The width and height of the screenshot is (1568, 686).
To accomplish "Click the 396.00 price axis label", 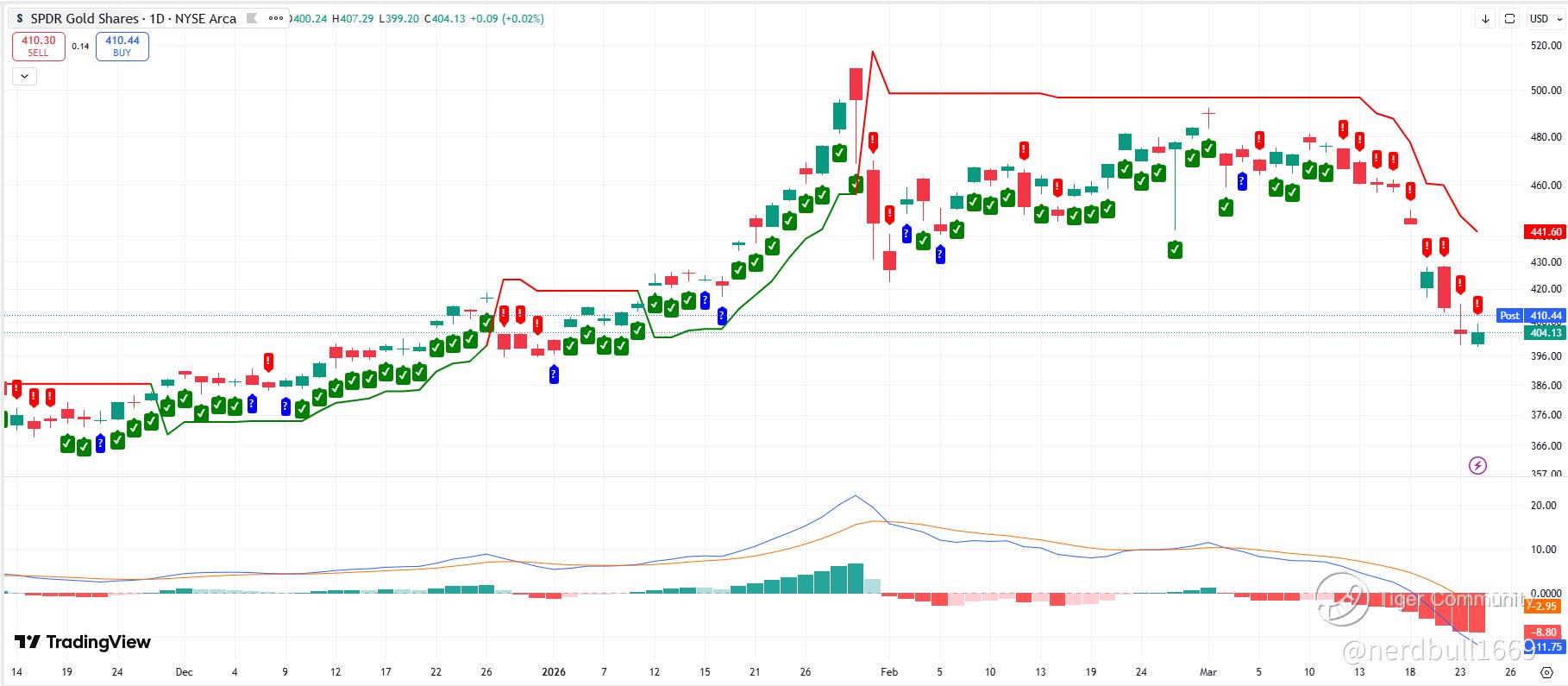I will click(1546, 356).
